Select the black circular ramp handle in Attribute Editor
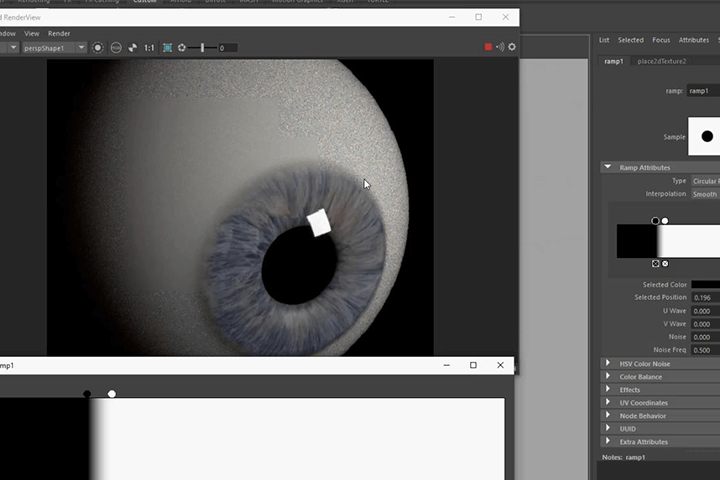The height and width of the screenshot is (480, 720). [x=655, y=221]
